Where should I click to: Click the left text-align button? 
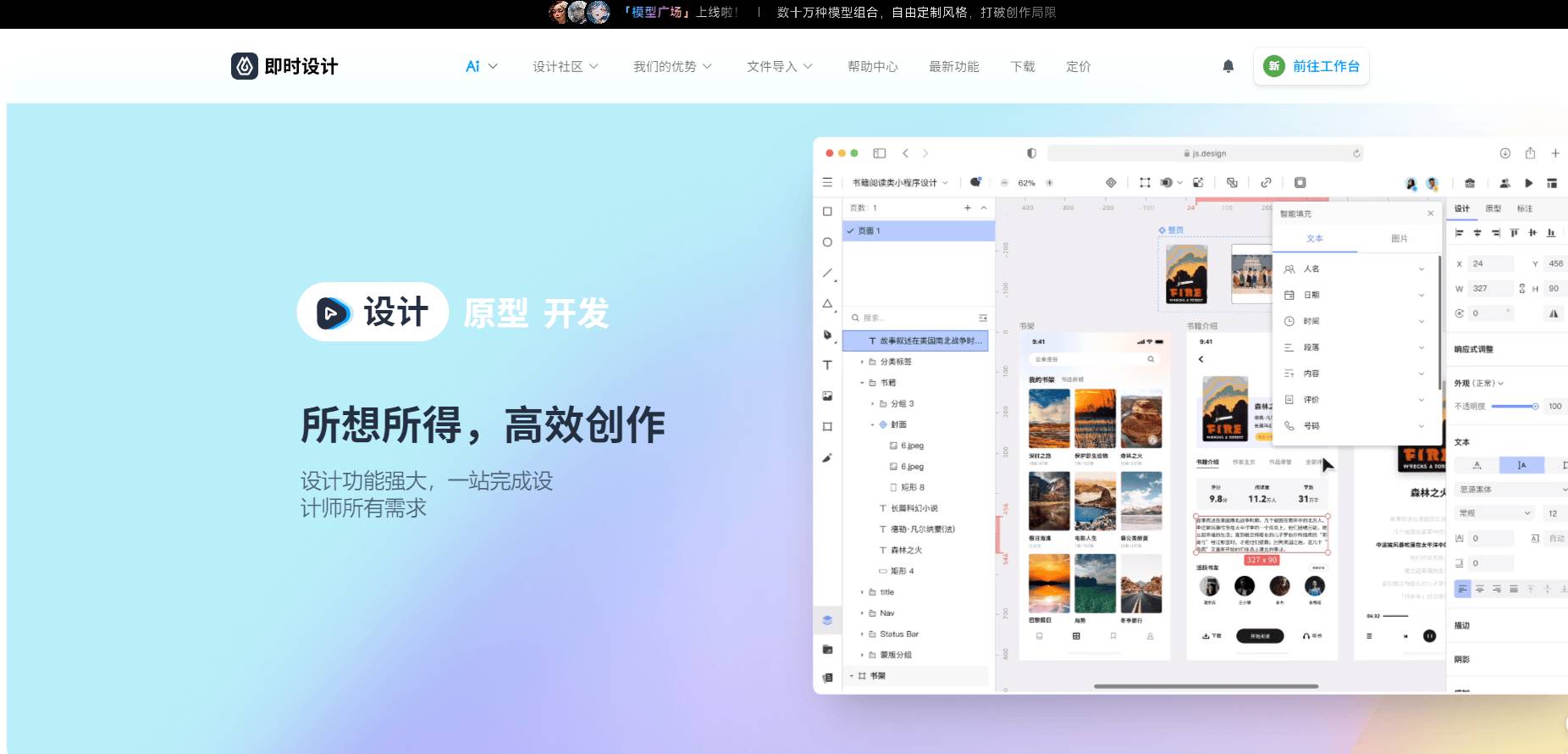tap(1462, 589)
